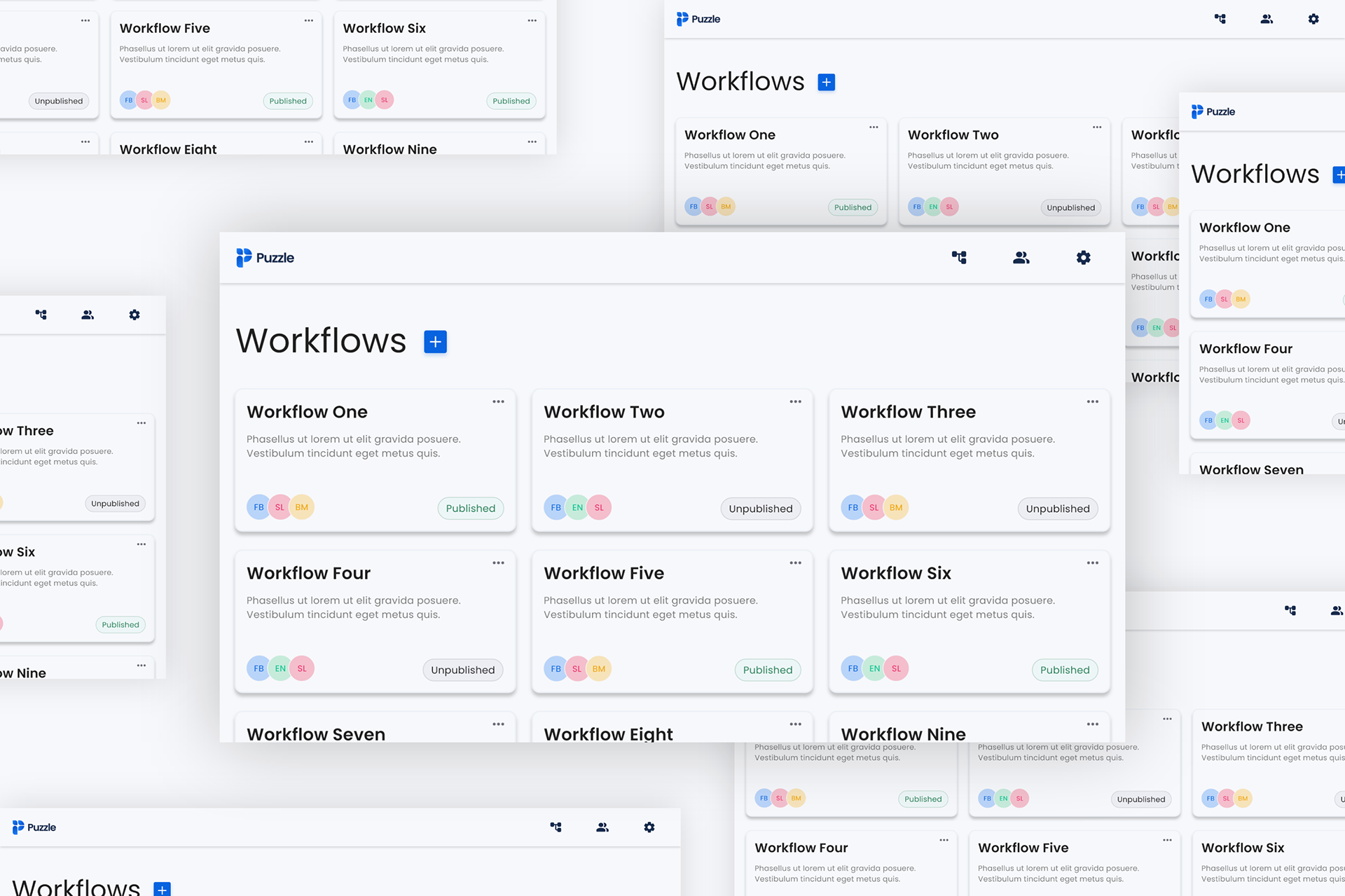1345x896 pixels.
Task: Open the workflow tree icon in main window header
Action: click(x=959, y=258)
